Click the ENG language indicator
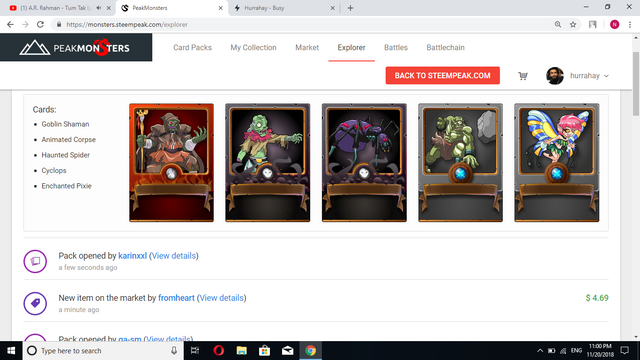This screenshot has width=640, height=360. [x=576, y=351]
